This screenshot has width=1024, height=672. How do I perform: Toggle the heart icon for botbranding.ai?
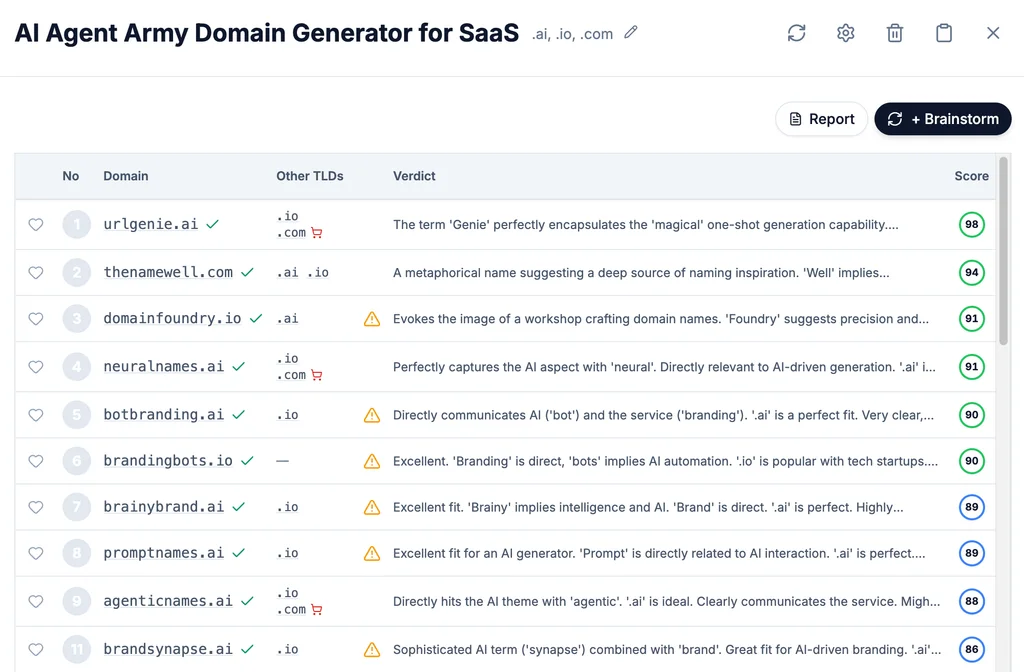[36, 414]
